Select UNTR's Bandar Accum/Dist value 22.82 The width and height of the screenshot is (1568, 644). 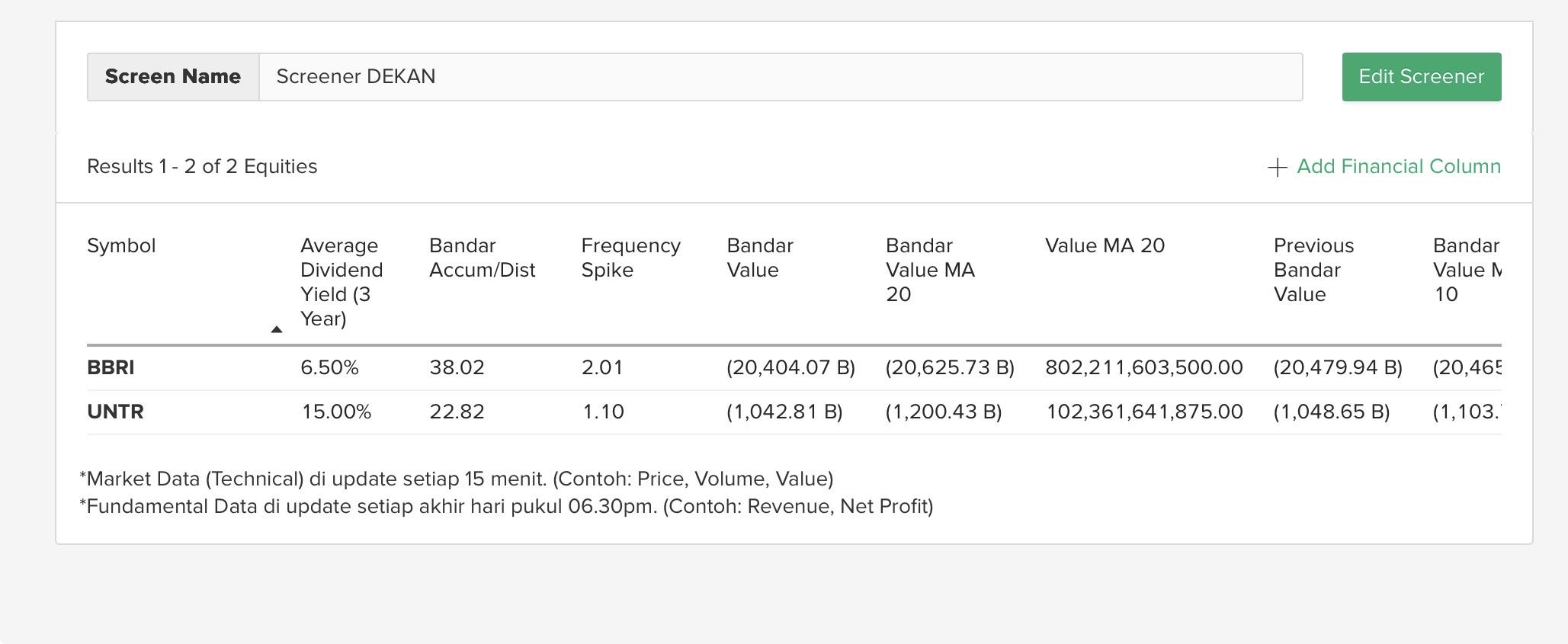tap(457, 412)
